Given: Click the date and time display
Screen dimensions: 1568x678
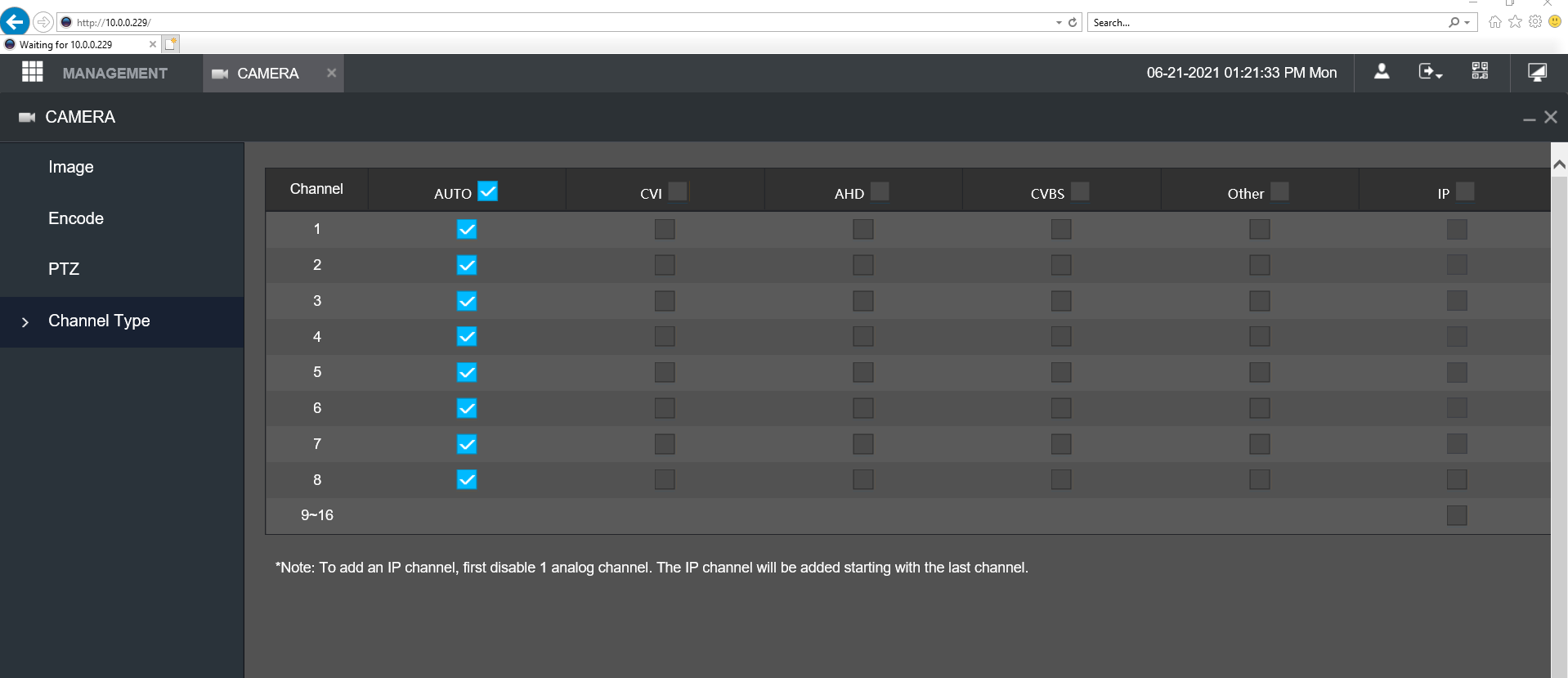Looking at the screenshot, I should [x=1242, y=73].
